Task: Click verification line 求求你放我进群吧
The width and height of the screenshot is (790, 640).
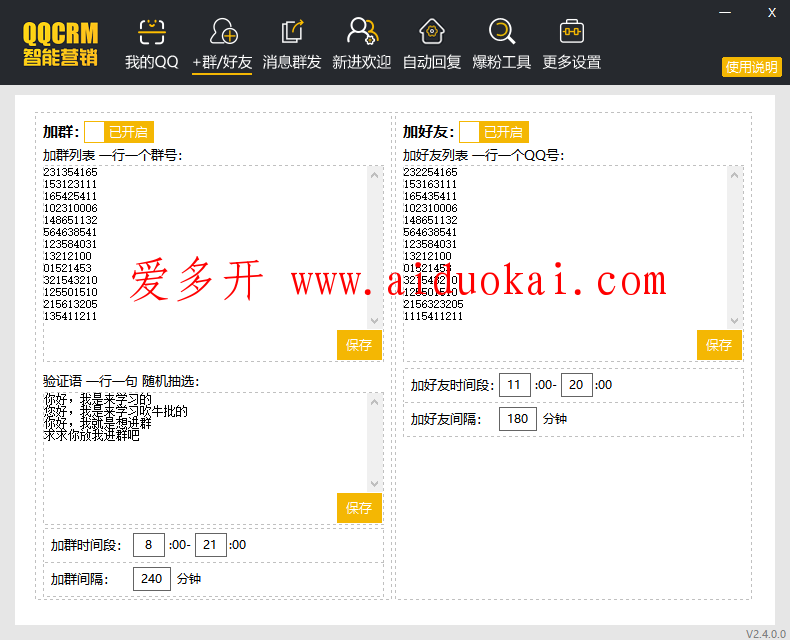Action: pos(91,435)
